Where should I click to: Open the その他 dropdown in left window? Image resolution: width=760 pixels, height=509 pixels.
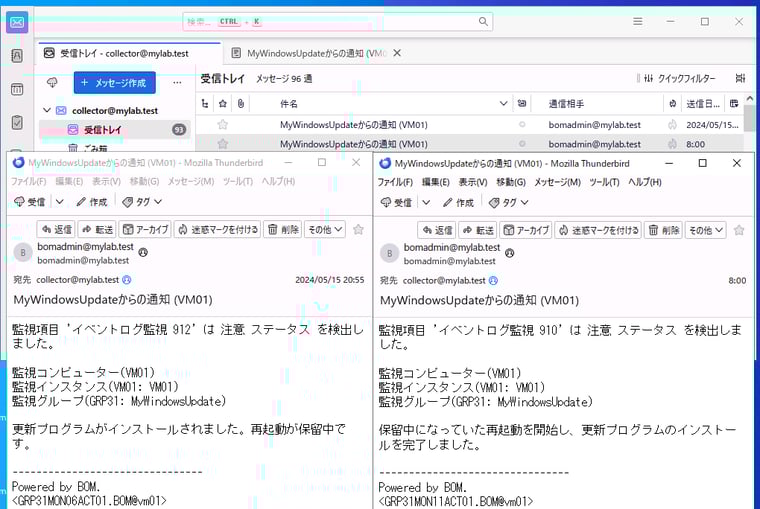[325, 229]
